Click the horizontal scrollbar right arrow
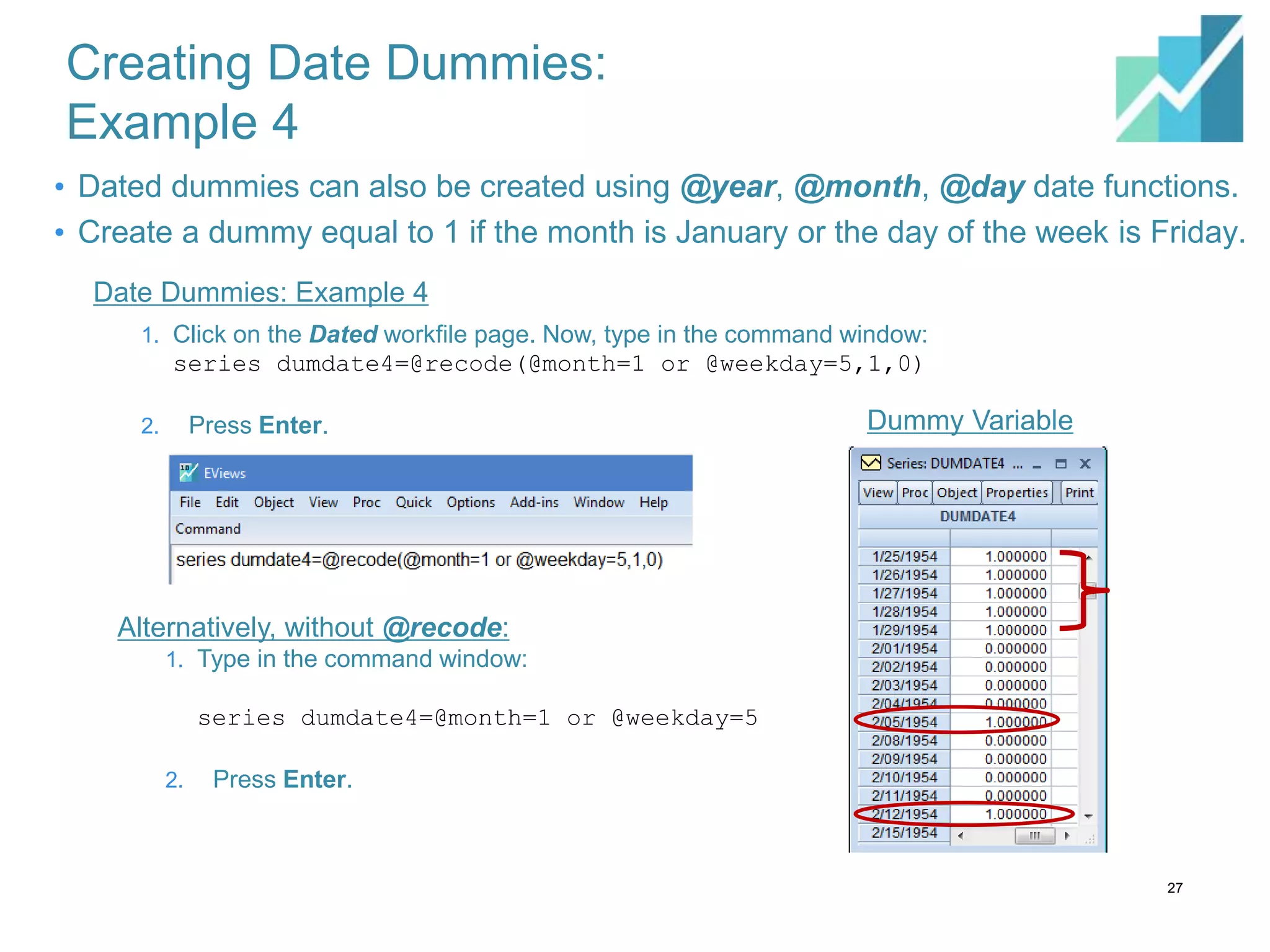The image size is (1270, 952). pyautogui.click(x=1067, y=835)
